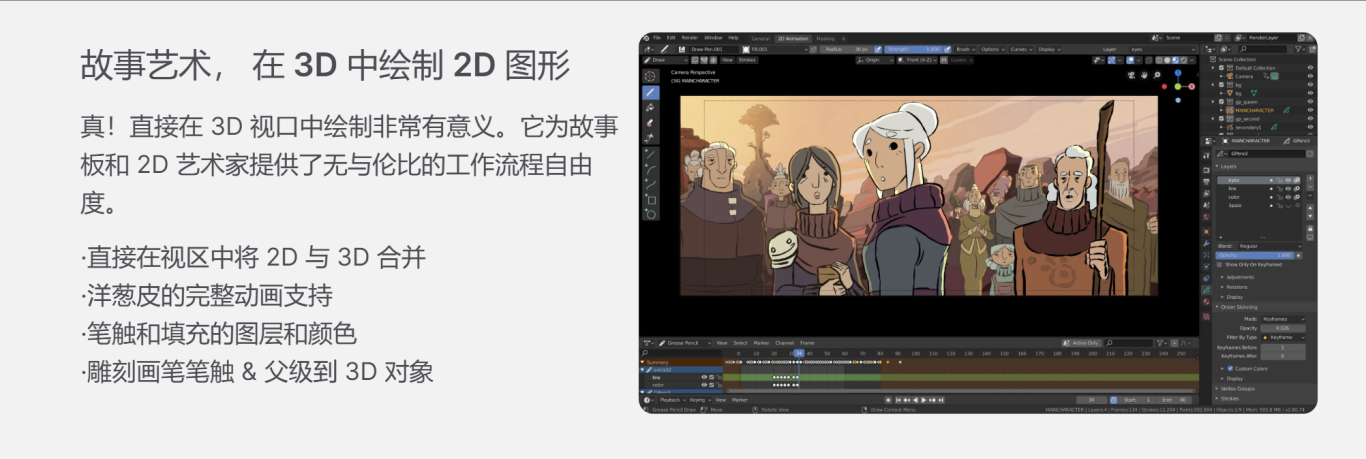Click the current frame 34 field
This screenshot has height=459, width=1366.
(1092, 400)
